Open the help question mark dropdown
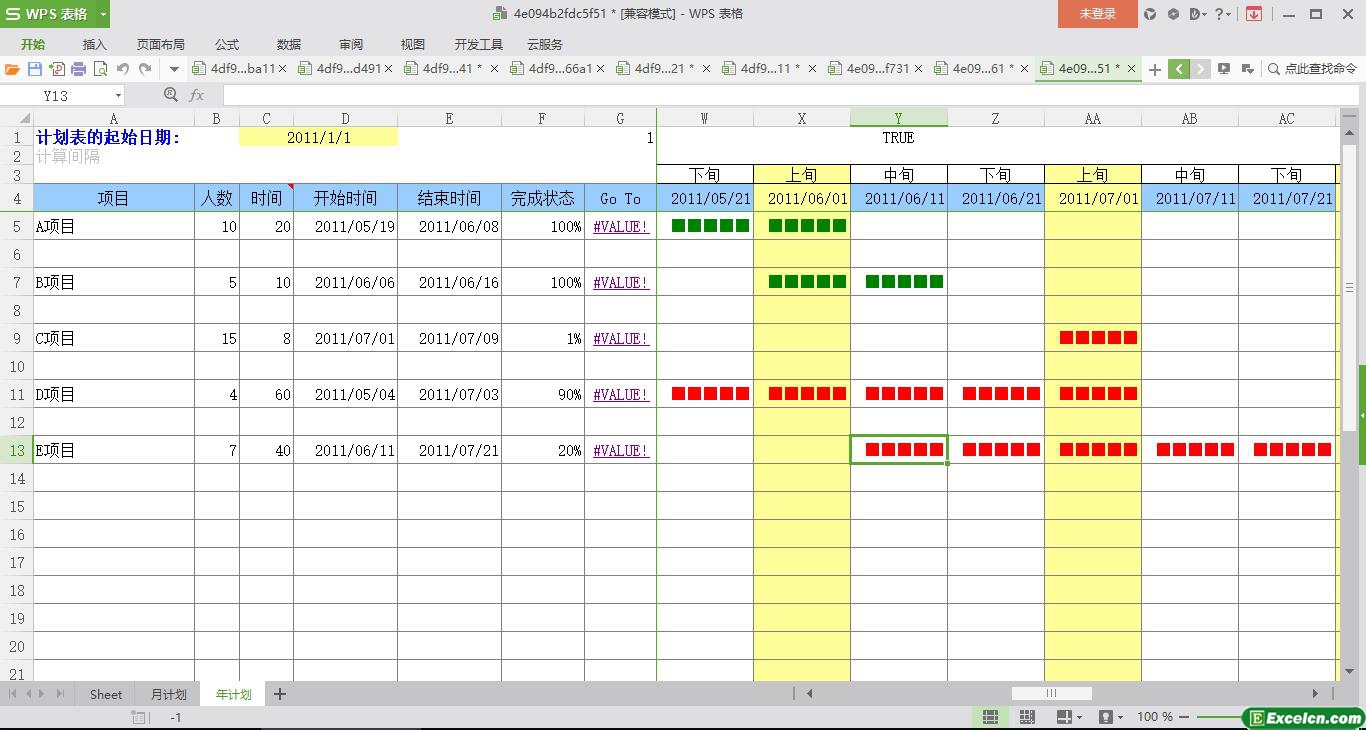This screenshot has width=1366, height=730. pyautogui.click(x=1223, y=14)
